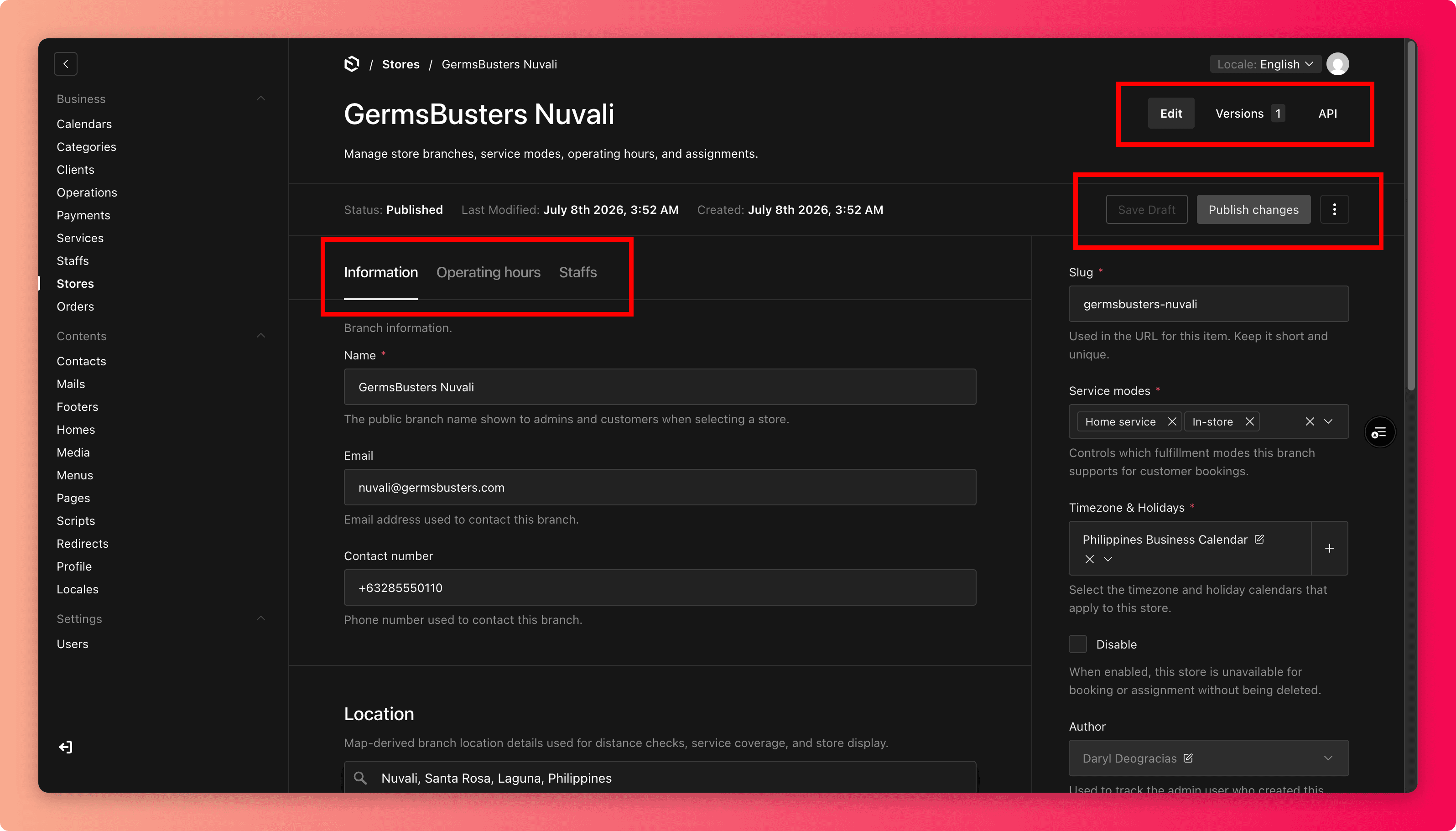Click the logout icon in the sidebar
The height and width of the screenshot is (831, 1456).
click(66, 747)
